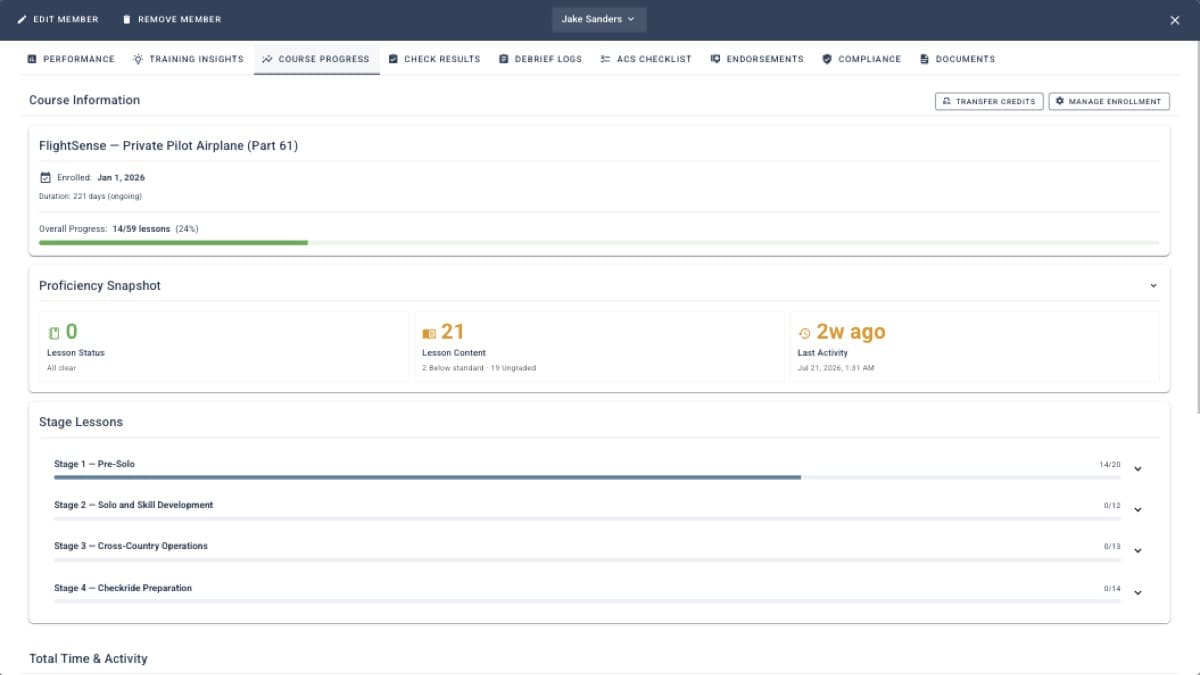Viewport: 1200px width, 675px height.
Task: Go to the Check Results tab
Action: [x=434, y=59]
